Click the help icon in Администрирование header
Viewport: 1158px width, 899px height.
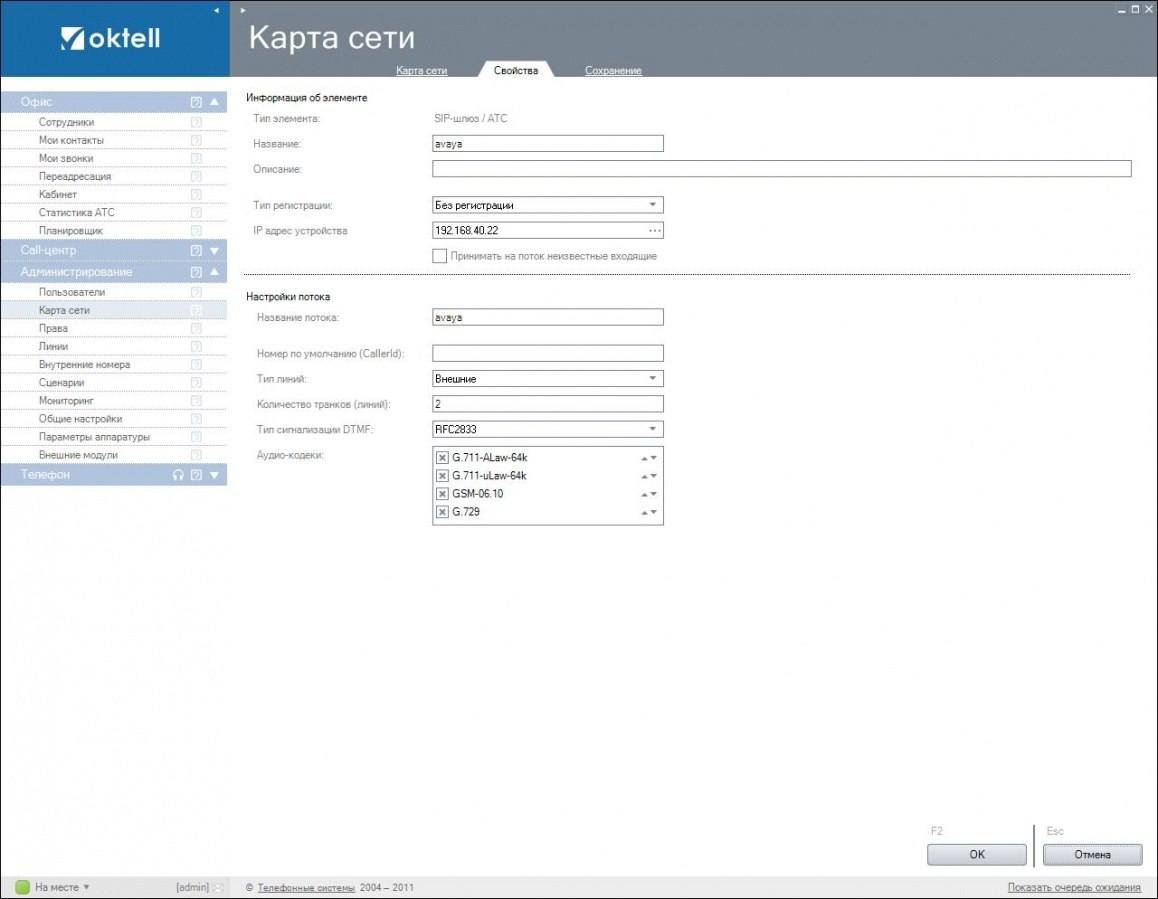196,272
